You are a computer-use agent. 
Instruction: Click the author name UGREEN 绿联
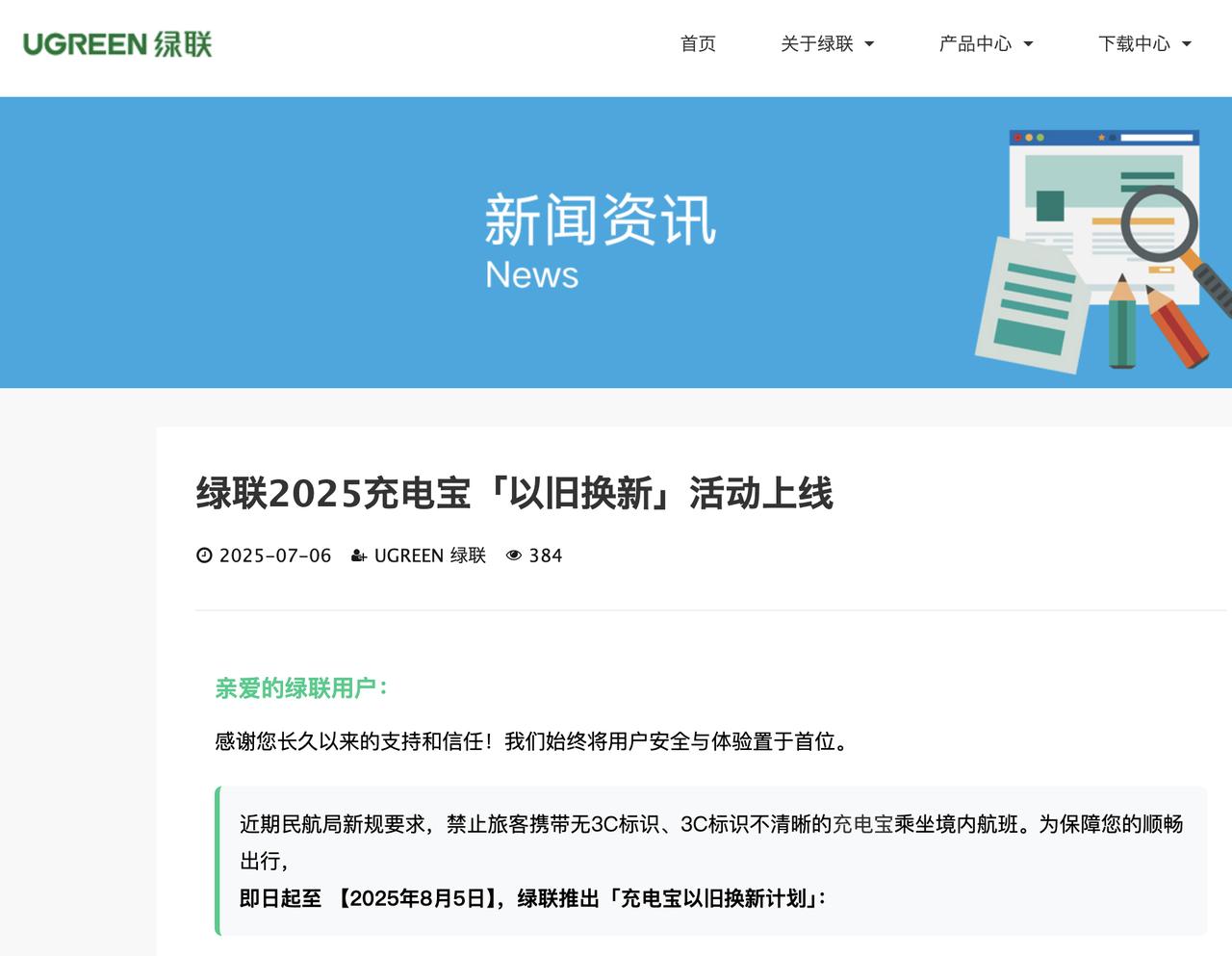(x=430, y=556)
